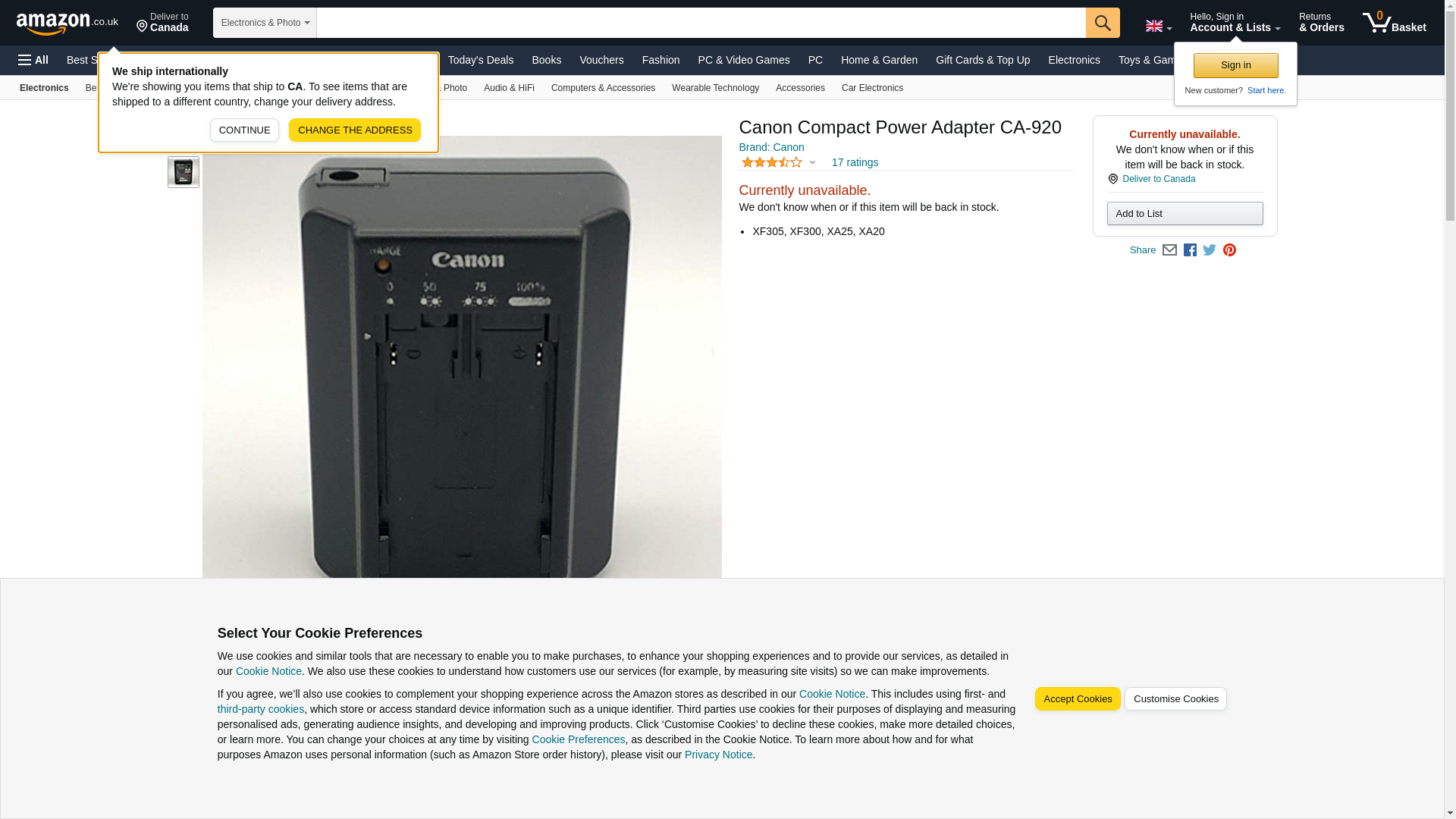
Task: Share product on Twitter
Action: click(1210, 250)
